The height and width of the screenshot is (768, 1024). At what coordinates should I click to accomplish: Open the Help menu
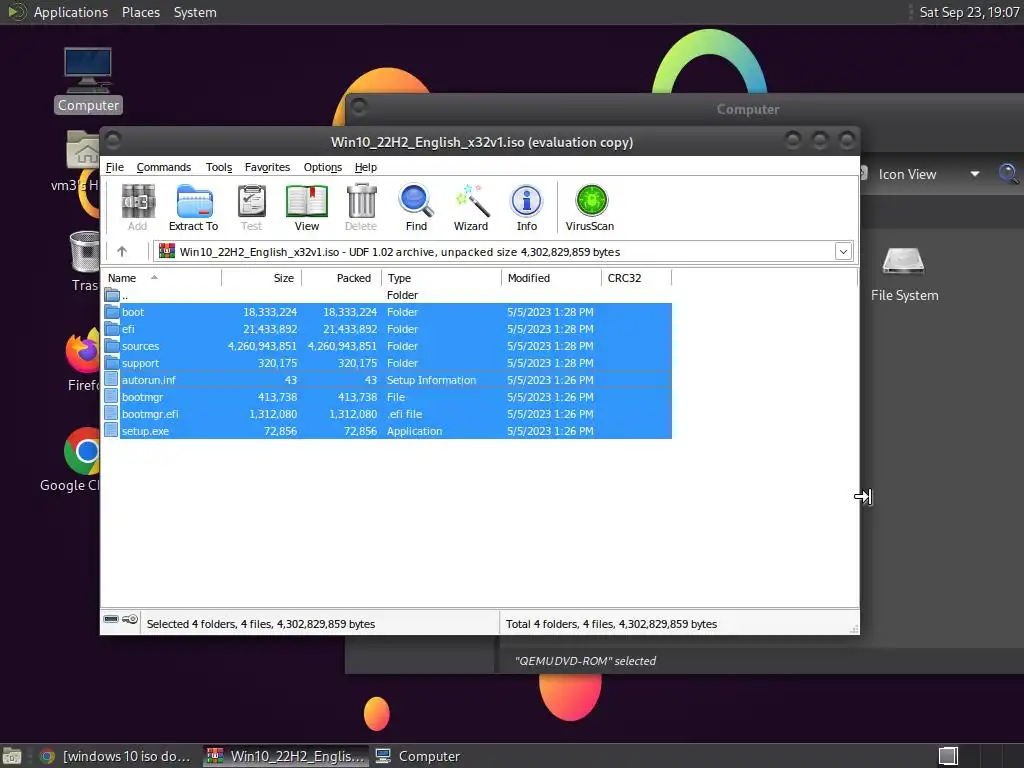pyautogui.click(x=366, y=167)
